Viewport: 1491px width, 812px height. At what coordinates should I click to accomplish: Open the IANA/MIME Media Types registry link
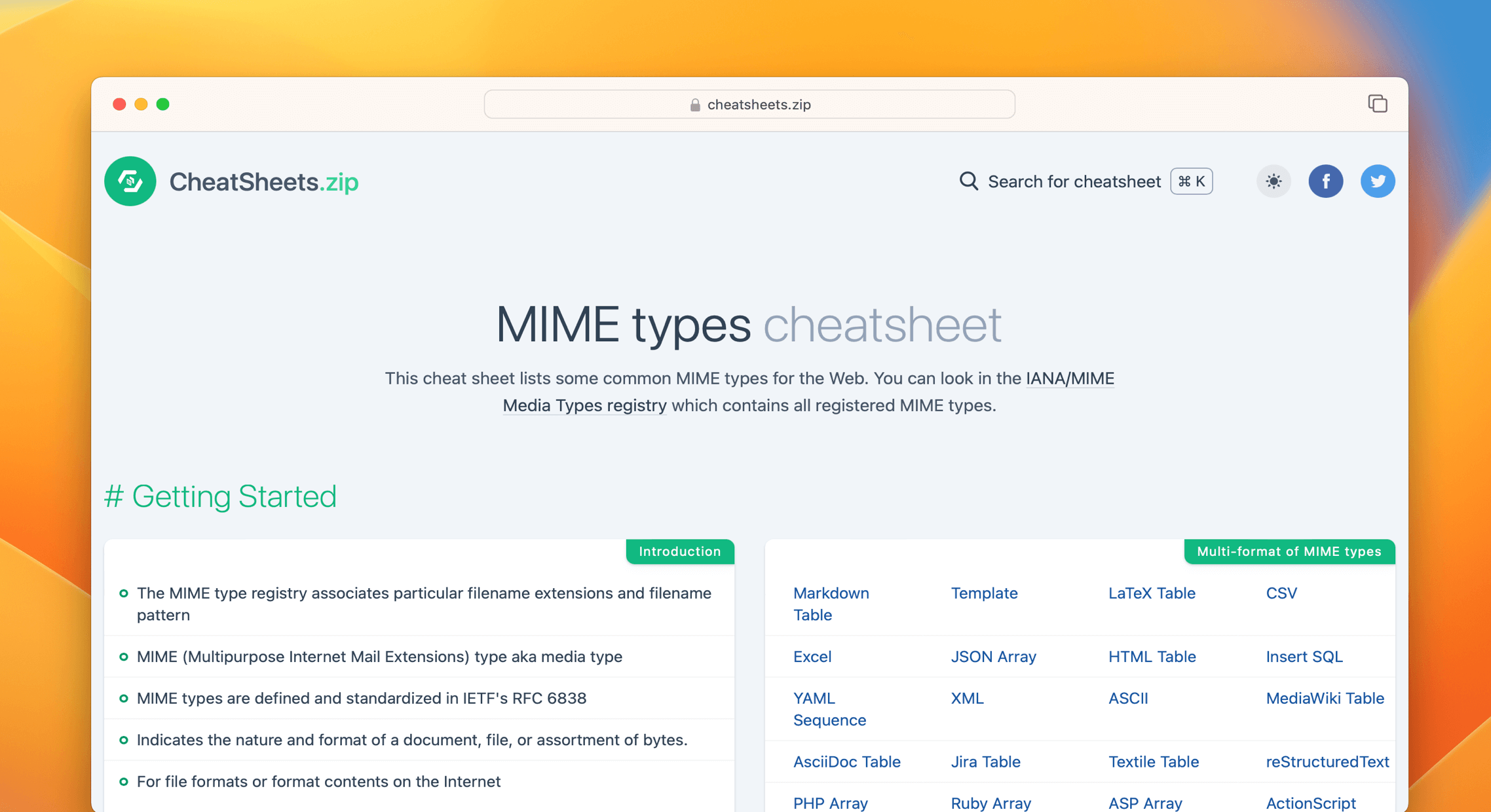(1069, 378)
